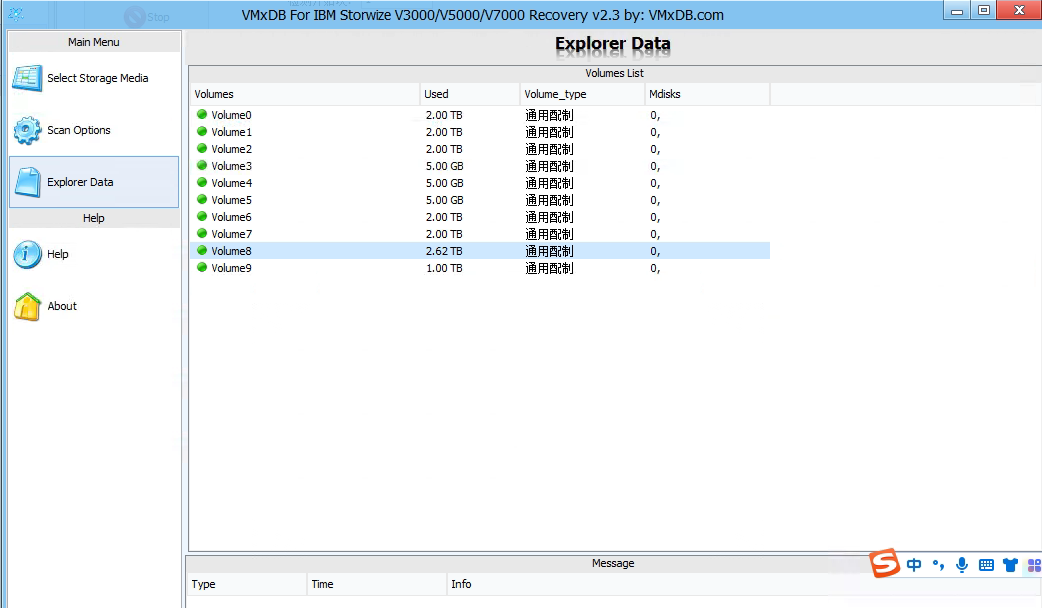Click the green status dot for Volume2
Image resolution: width=1042 pixels, height=608 pixels.
pyautogui.click(x=202, y=148)
